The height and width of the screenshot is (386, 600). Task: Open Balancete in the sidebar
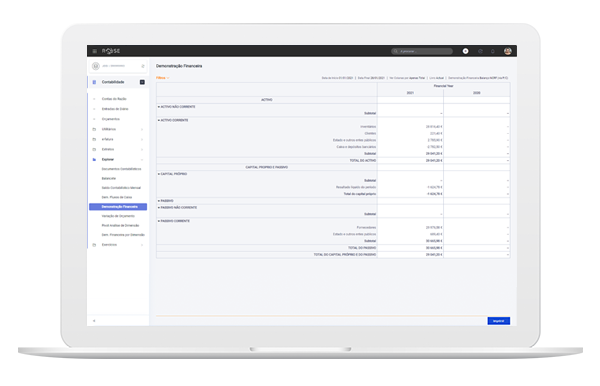coord(109,178)
